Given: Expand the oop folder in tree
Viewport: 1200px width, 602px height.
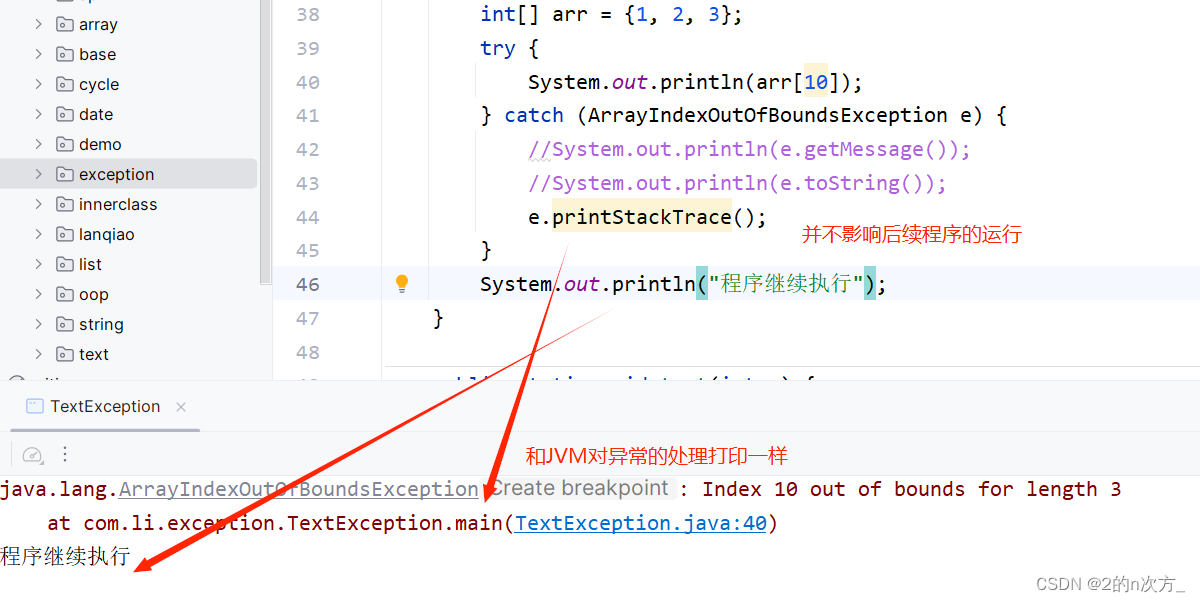Looking at the screenshot, I should pos(38,294).
